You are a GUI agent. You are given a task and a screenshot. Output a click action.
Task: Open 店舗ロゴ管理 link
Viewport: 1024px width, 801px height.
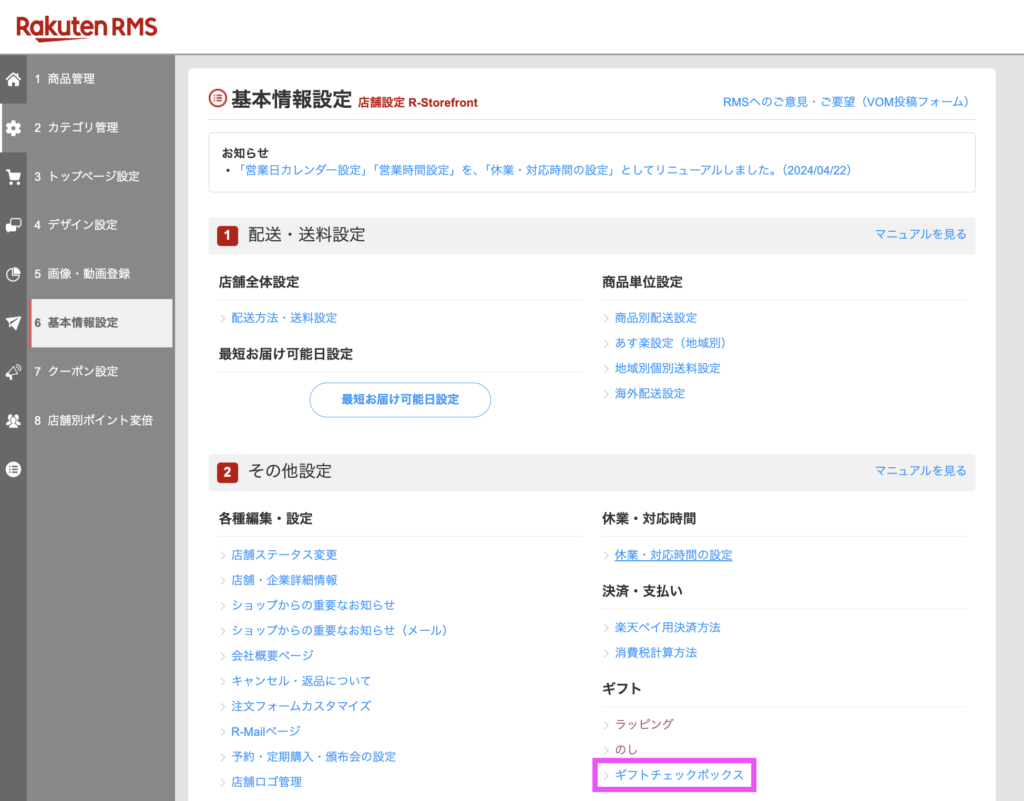tap(266, 782)
